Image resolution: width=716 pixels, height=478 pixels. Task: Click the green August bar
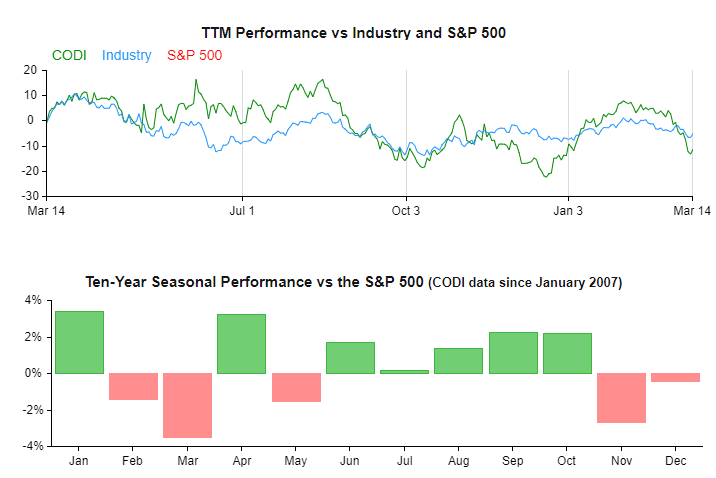pos(458,360)
